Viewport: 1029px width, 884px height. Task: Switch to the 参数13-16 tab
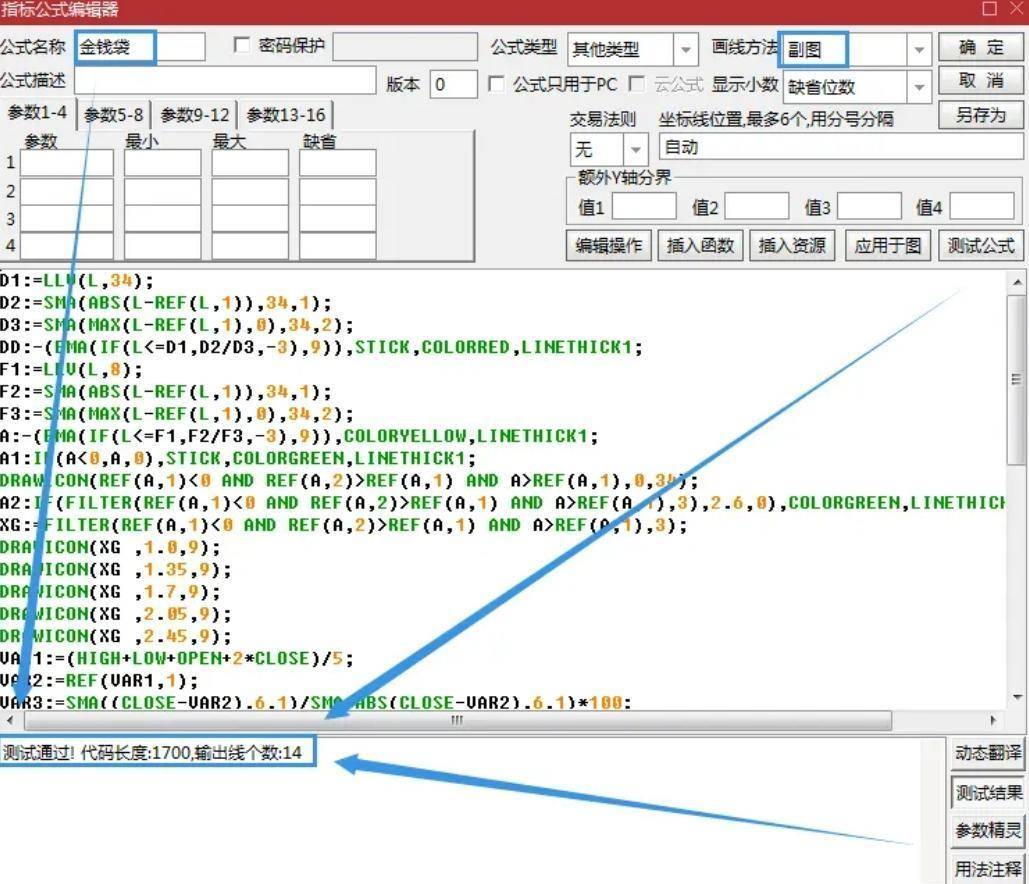(x=286, y=116)
